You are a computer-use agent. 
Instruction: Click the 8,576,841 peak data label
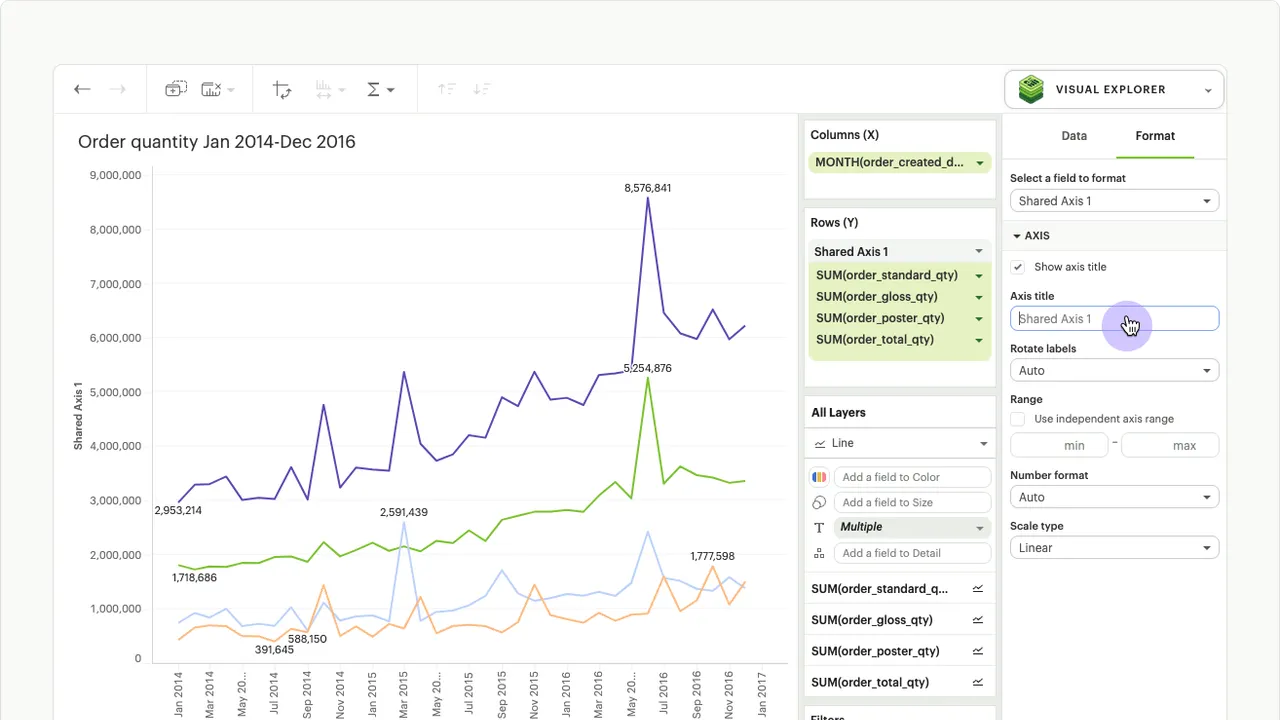648,188
